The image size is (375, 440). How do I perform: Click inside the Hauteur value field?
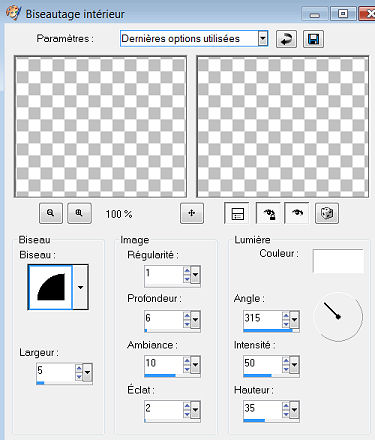click(263, 409)
